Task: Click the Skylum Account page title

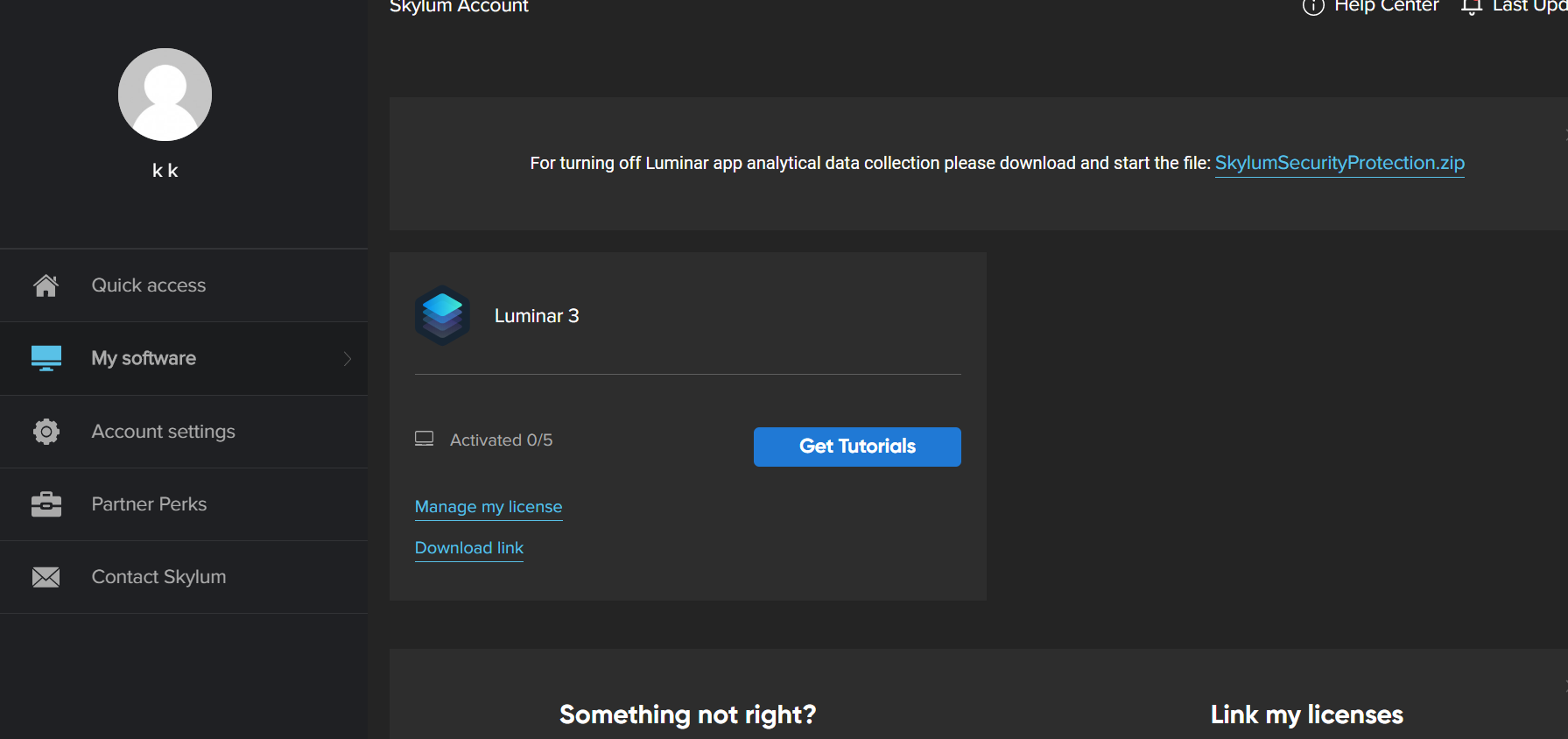Action: pos(459,7)
